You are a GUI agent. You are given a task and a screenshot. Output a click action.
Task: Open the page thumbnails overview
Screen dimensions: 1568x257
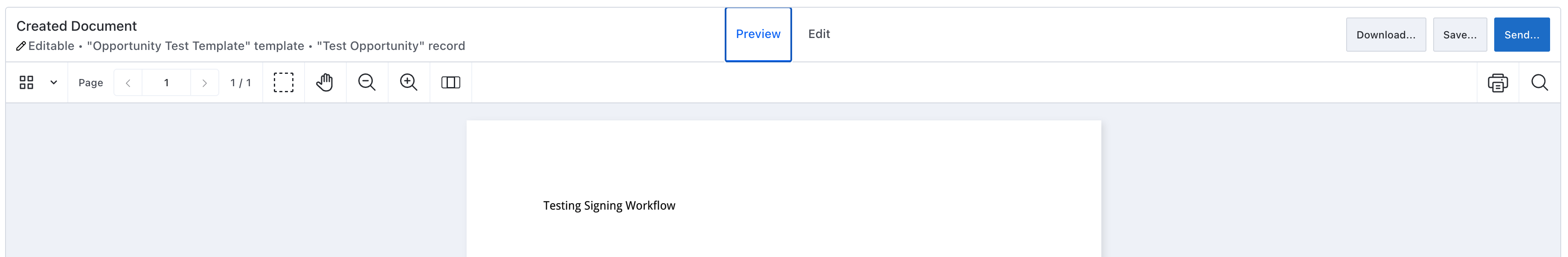pyautogui.click(x=26, y=82)
